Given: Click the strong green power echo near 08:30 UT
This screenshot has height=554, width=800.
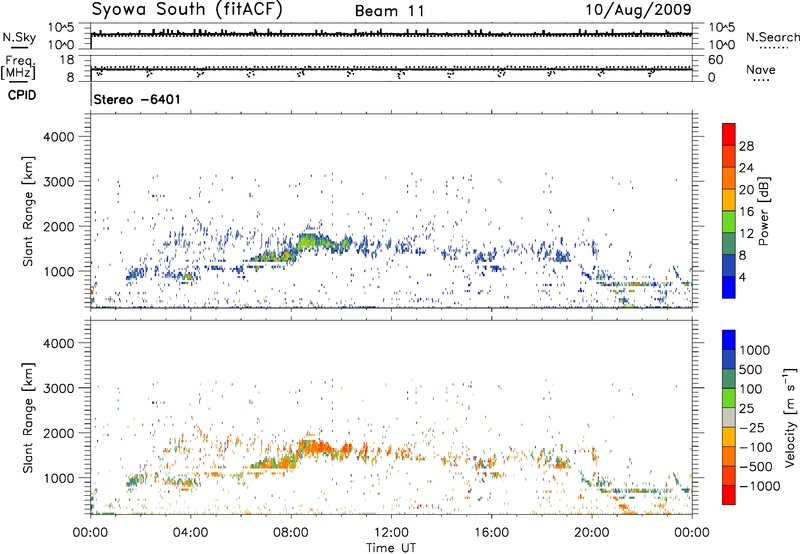Looking at the screenshot, I should point(309,242).
